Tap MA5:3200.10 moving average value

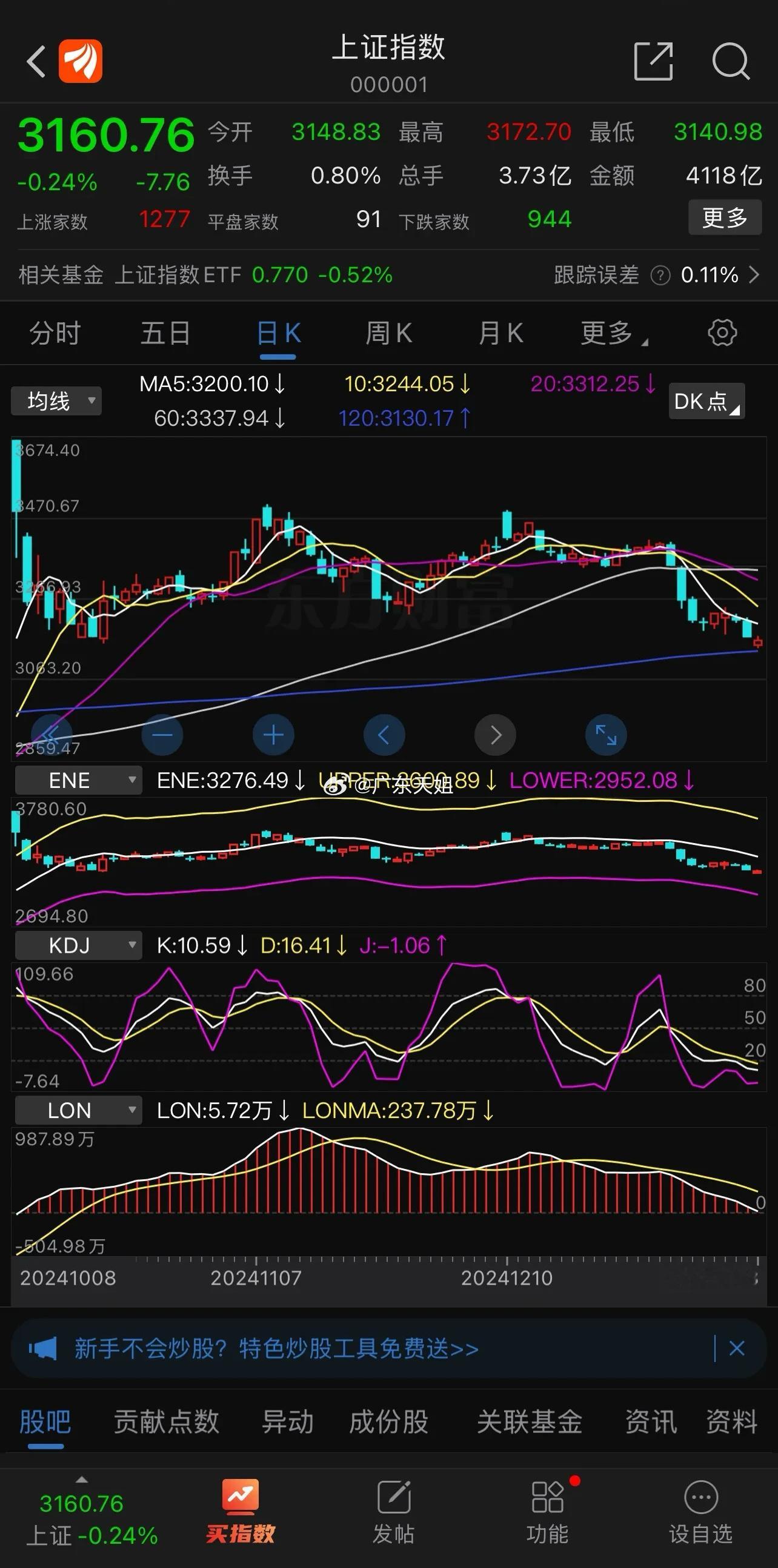point(212,384)
